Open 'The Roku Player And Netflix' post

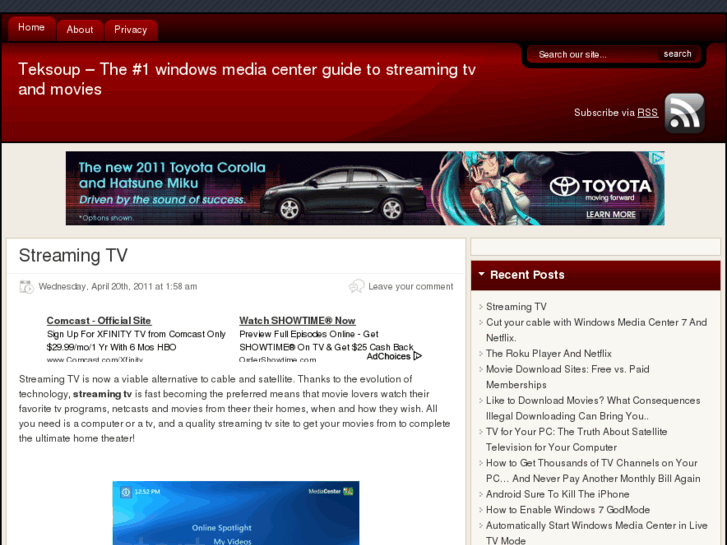click(x=548, y=353)
